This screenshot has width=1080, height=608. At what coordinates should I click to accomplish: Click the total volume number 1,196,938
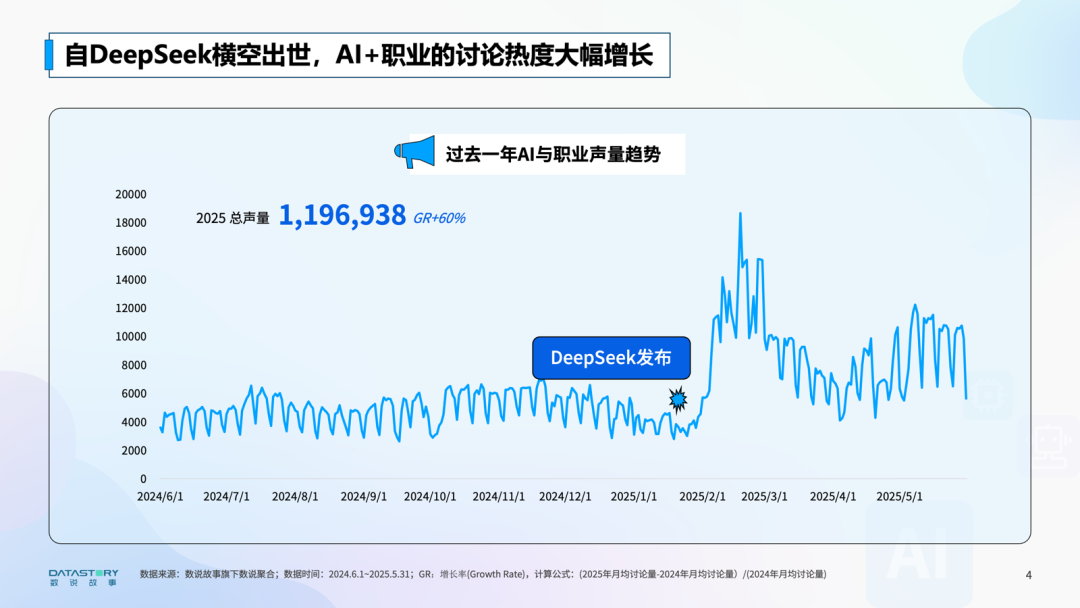342,215
